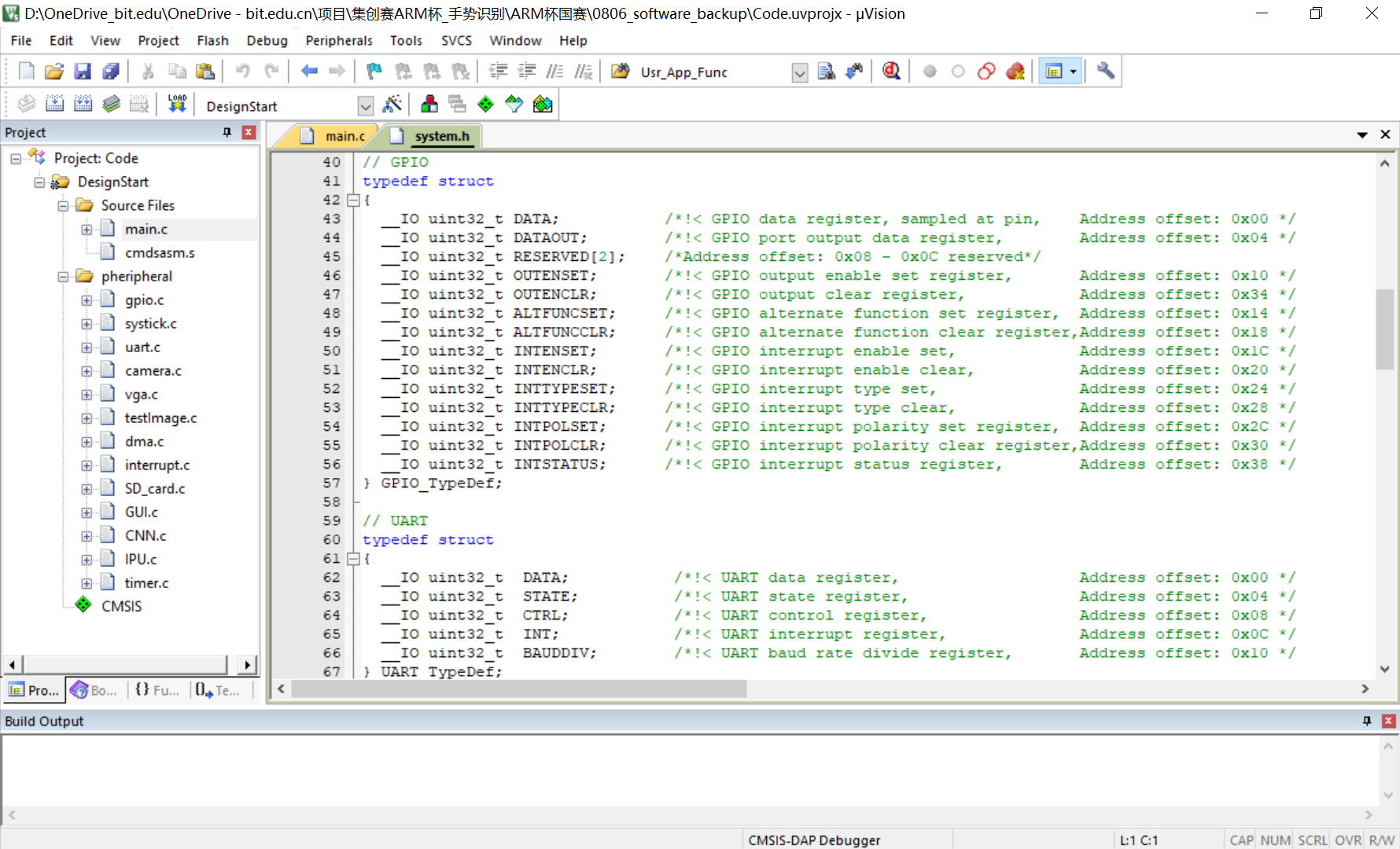This screenshot has height=849, width=1400.
Task: Insert a bookmark with the blue flag icon
Action: tap(374, 72)
